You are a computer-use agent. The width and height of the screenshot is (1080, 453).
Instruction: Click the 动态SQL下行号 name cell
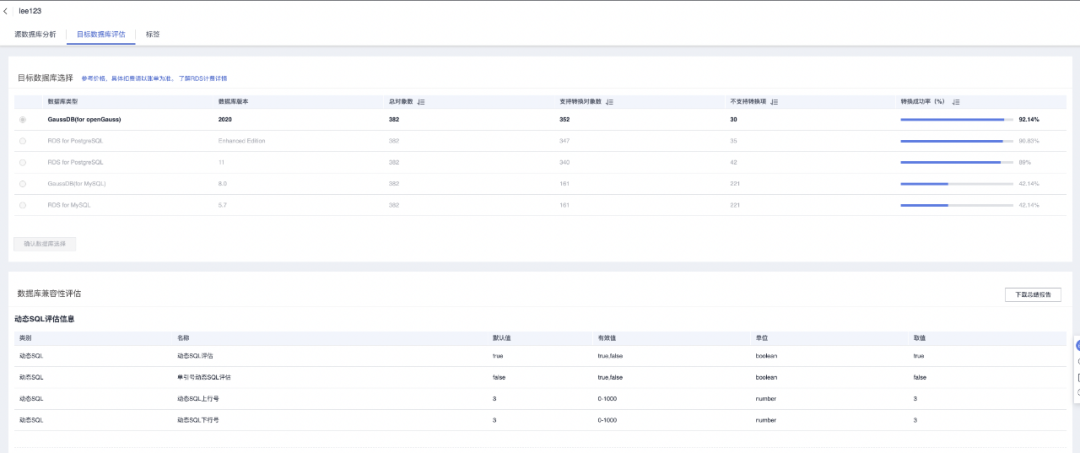pyautogui.click(x=198, y=420)
